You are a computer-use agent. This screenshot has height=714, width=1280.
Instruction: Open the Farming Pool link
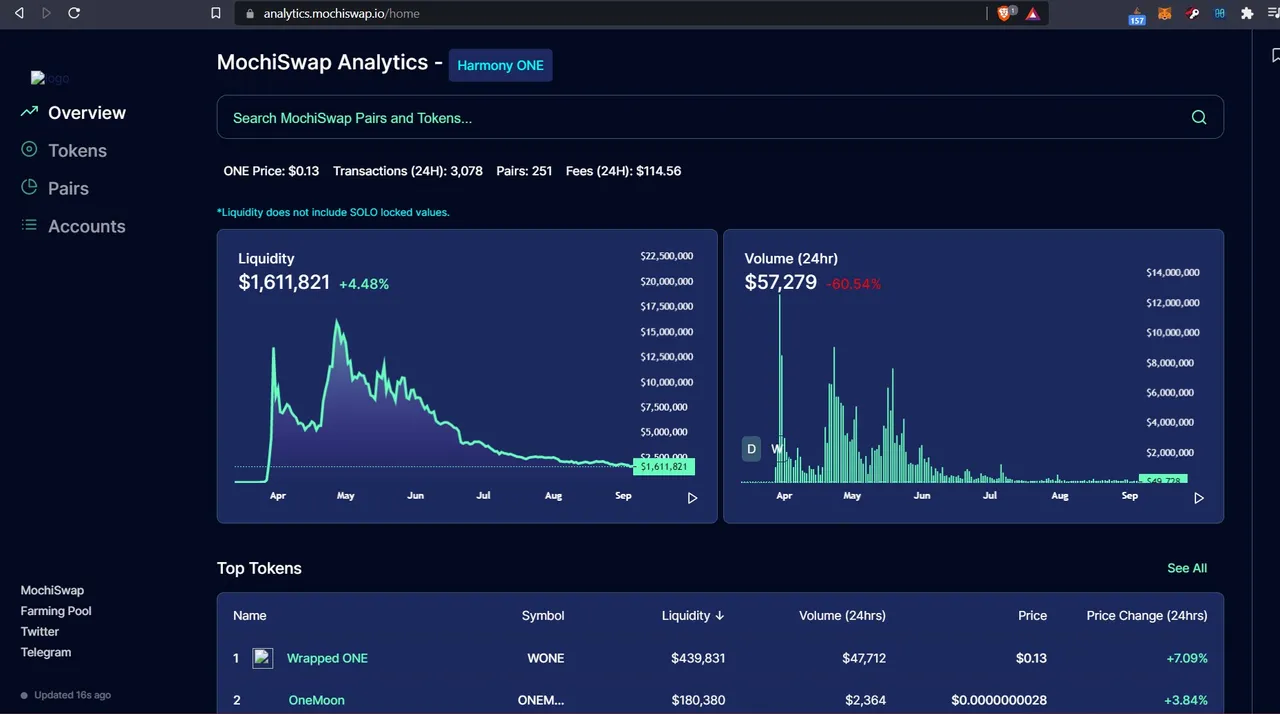[x=56, y=611]
